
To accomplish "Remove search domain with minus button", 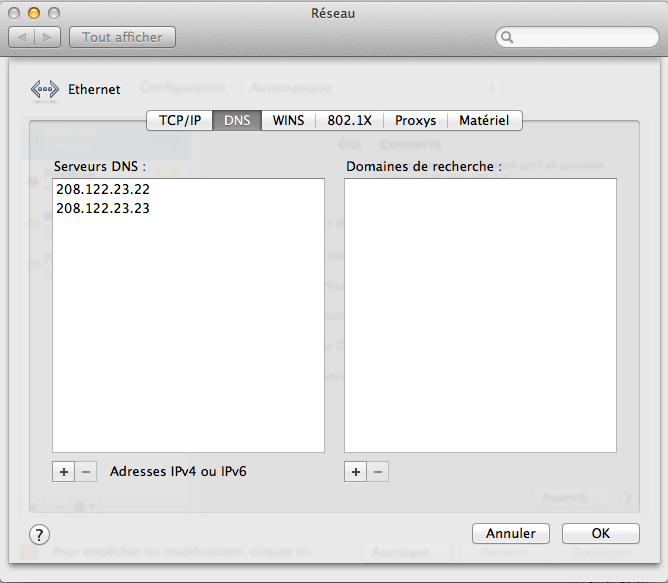I will pyautogui.click(x=377, y=472).
